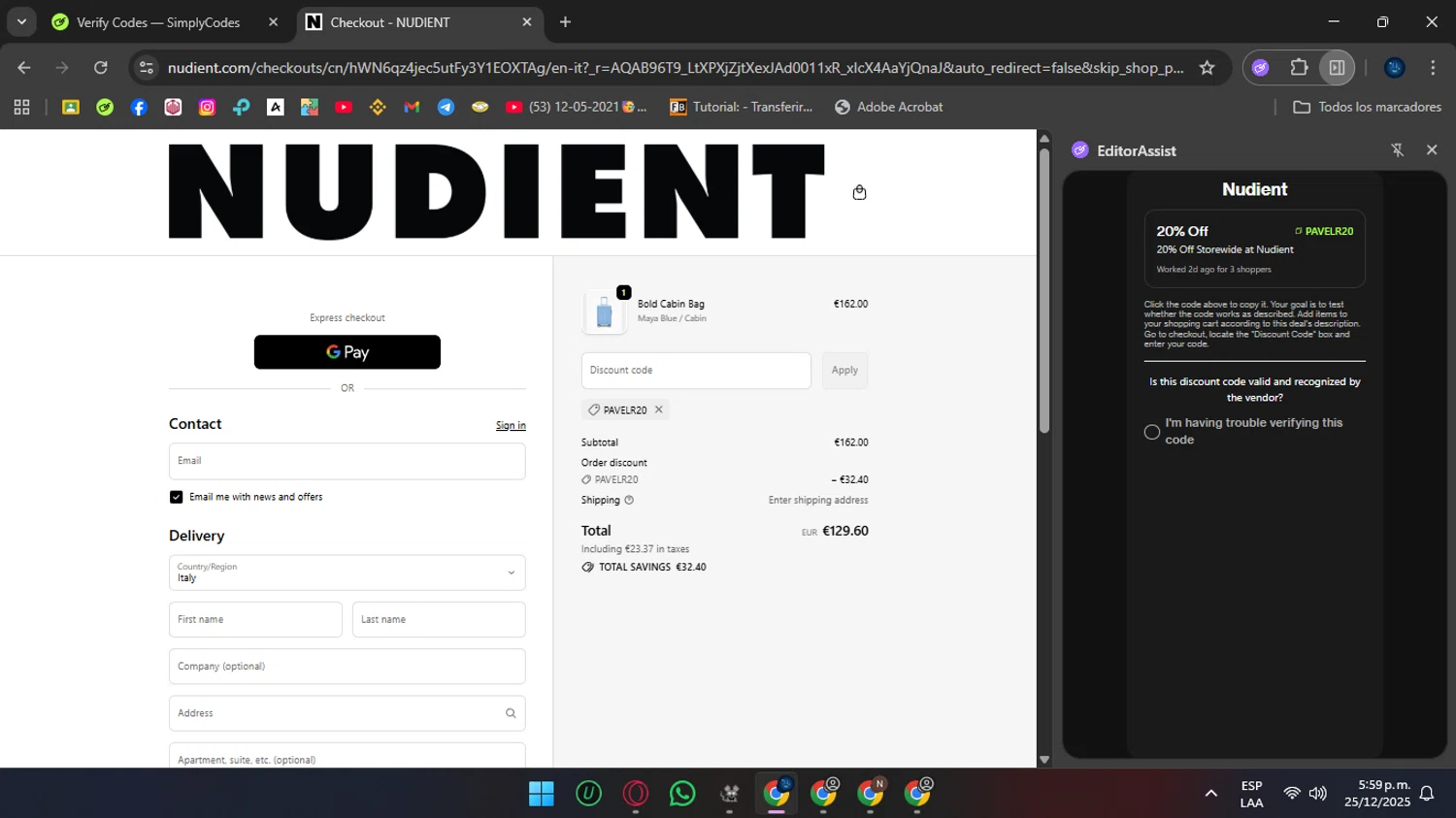Go back to the previous page
Viewport: 1456px width, 818px height.
[24, 68]
